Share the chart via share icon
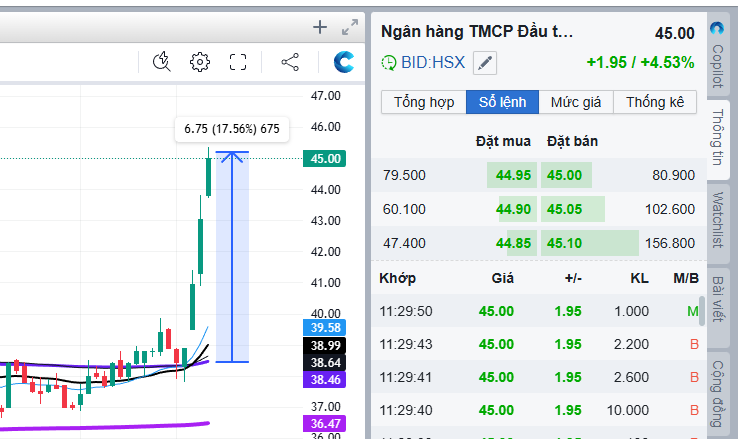 (x=290, y=62)
